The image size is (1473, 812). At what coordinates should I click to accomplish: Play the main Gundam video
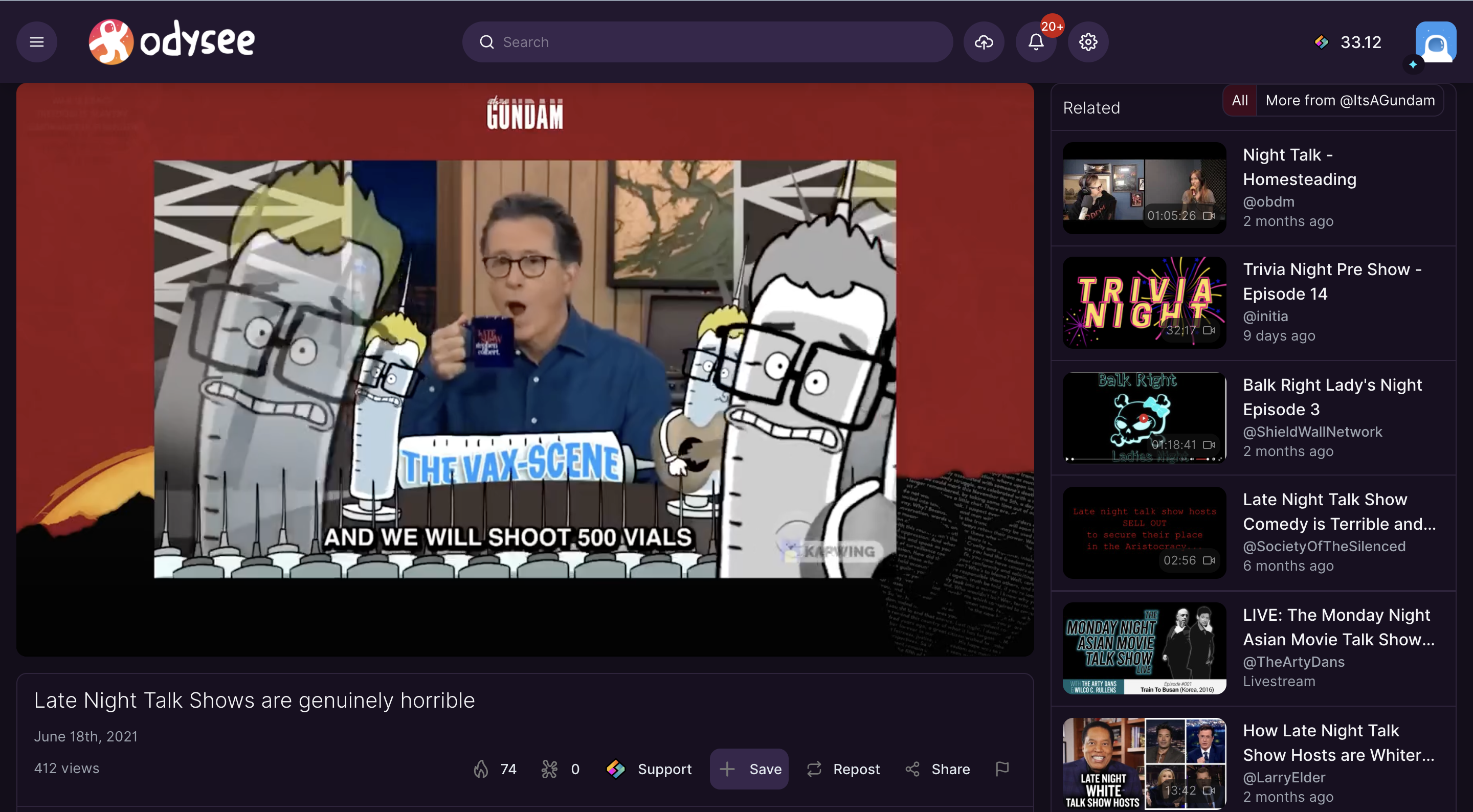tap(525, 369)
